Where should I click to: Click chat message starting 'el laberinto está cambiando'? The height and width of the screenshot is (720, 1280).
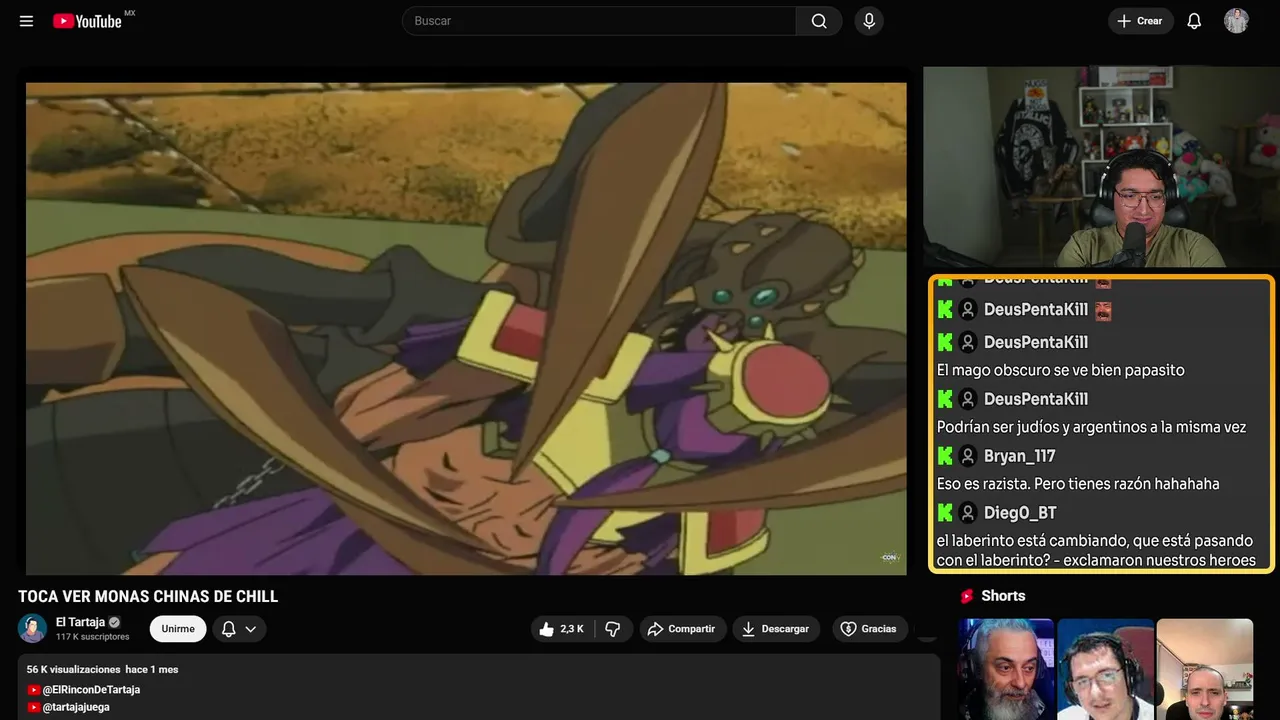tap(1096, 550)
